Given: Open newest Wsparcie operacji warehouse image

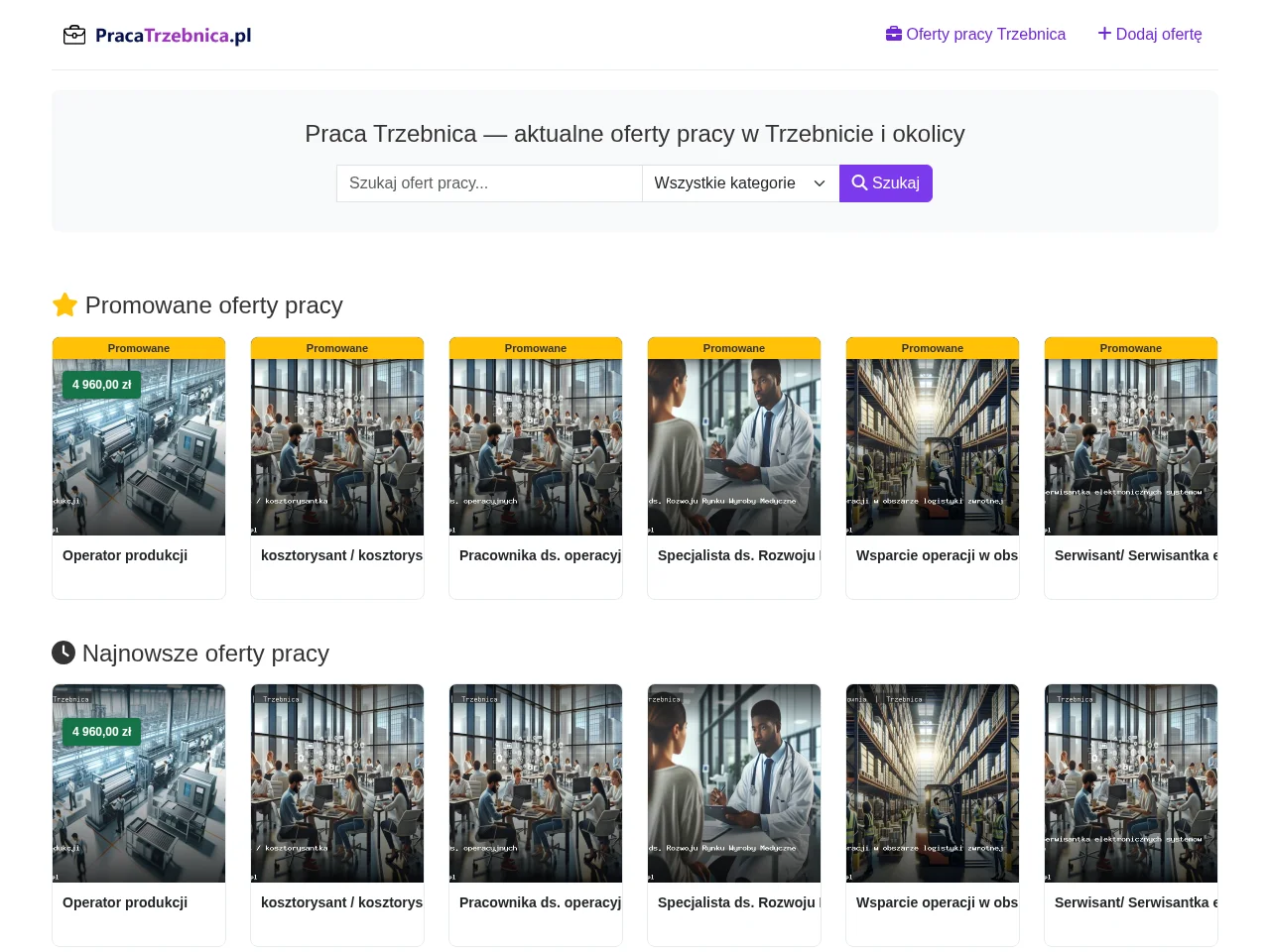Looking at the screenshot, I should (x=933, y=783).
